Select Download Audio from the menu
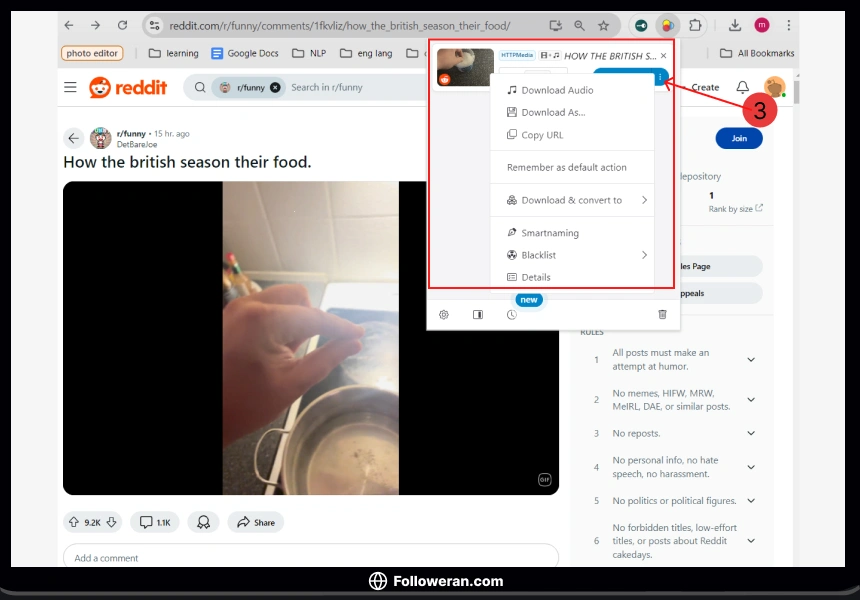Screen dimensions: 860x600 point(557,90)
